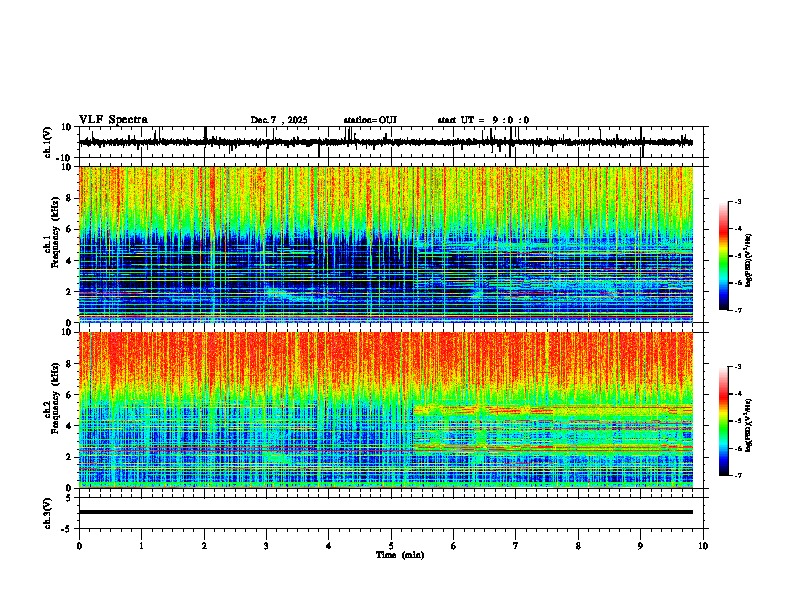Click time axis tick label '8'
Viewport: 792px width, 612px height.
[x=578, y=546]
